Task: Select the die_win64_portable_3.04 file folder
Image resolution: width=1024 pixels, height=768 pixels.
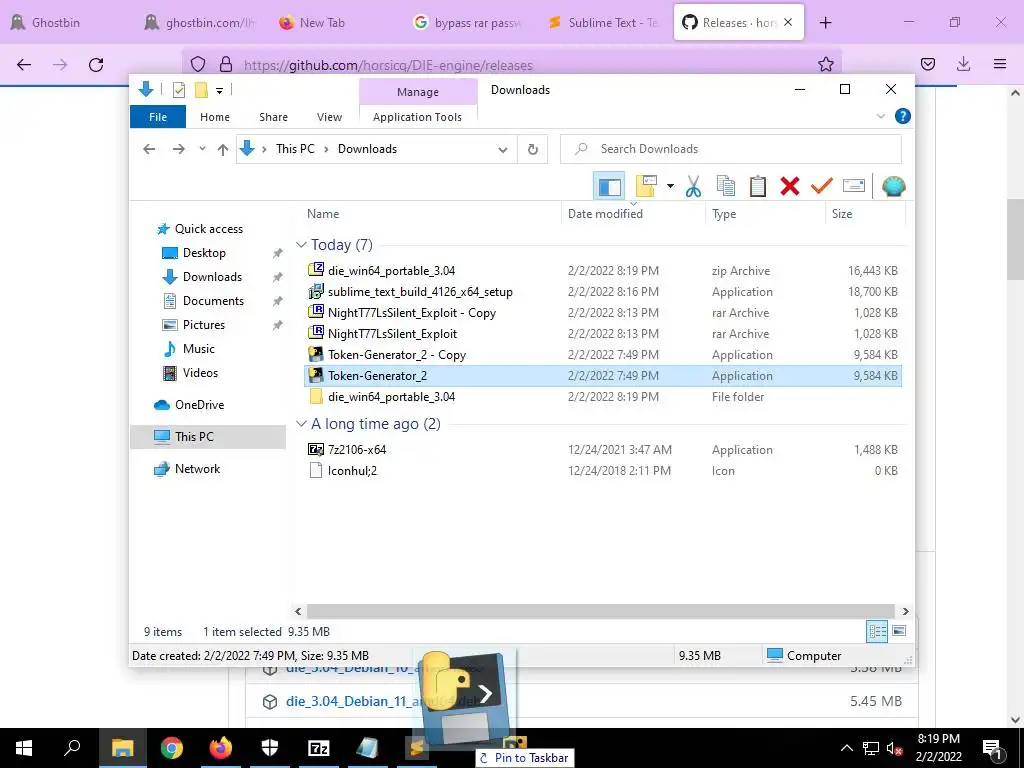Action: click(x=603, y=396)
